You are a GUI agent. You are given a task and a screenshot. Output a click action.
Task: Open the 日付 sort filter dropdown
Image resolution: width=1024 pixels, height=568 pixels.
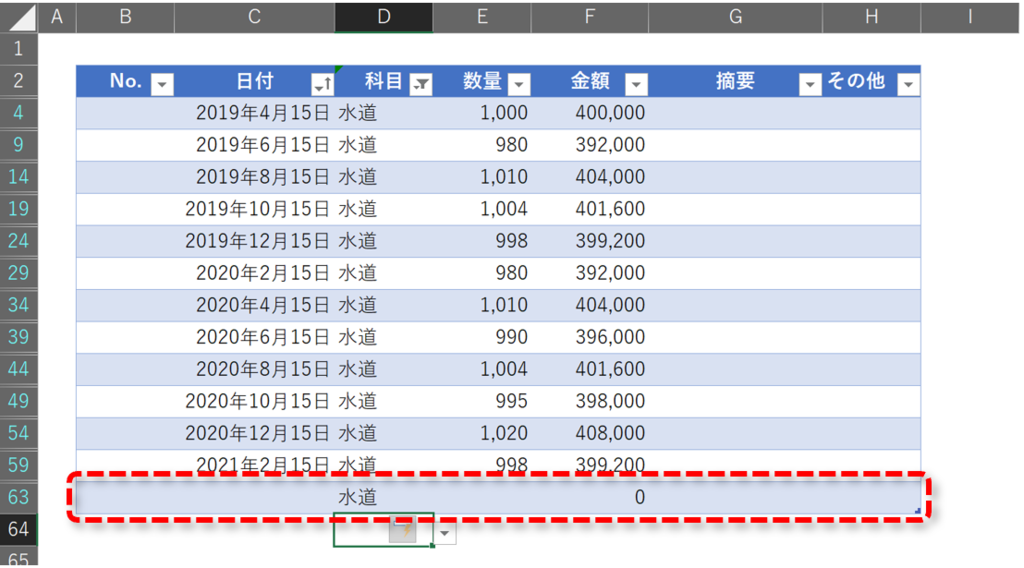coord(323,84)
